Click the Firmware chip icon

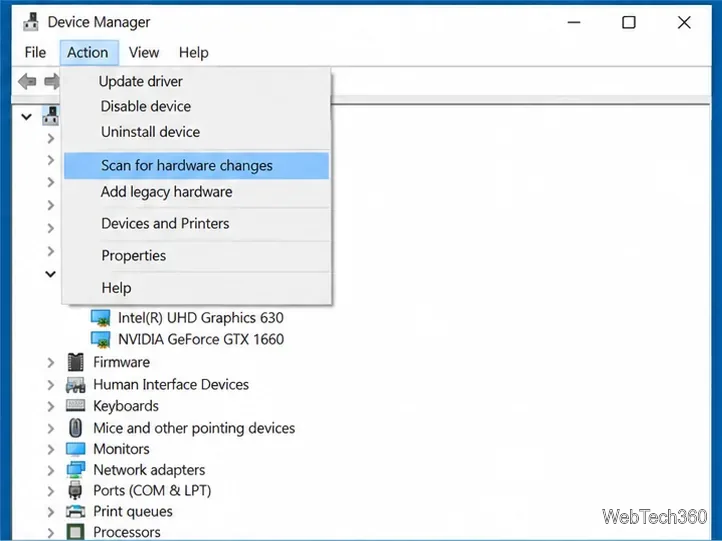pyautogui.click(x=76, y=362)
